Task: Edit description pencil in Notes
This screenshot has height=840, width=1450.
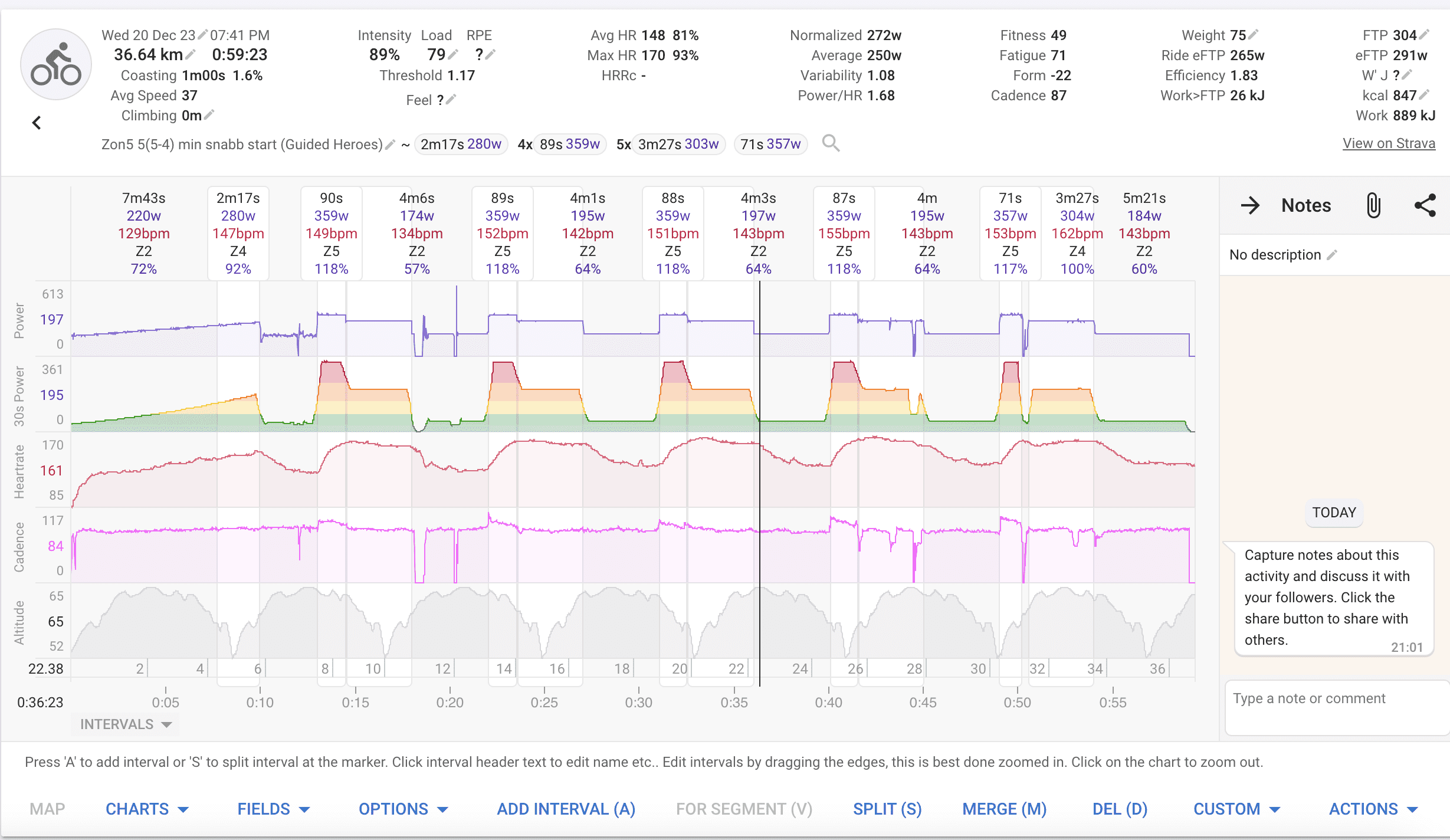Action: coord(1332,255)
